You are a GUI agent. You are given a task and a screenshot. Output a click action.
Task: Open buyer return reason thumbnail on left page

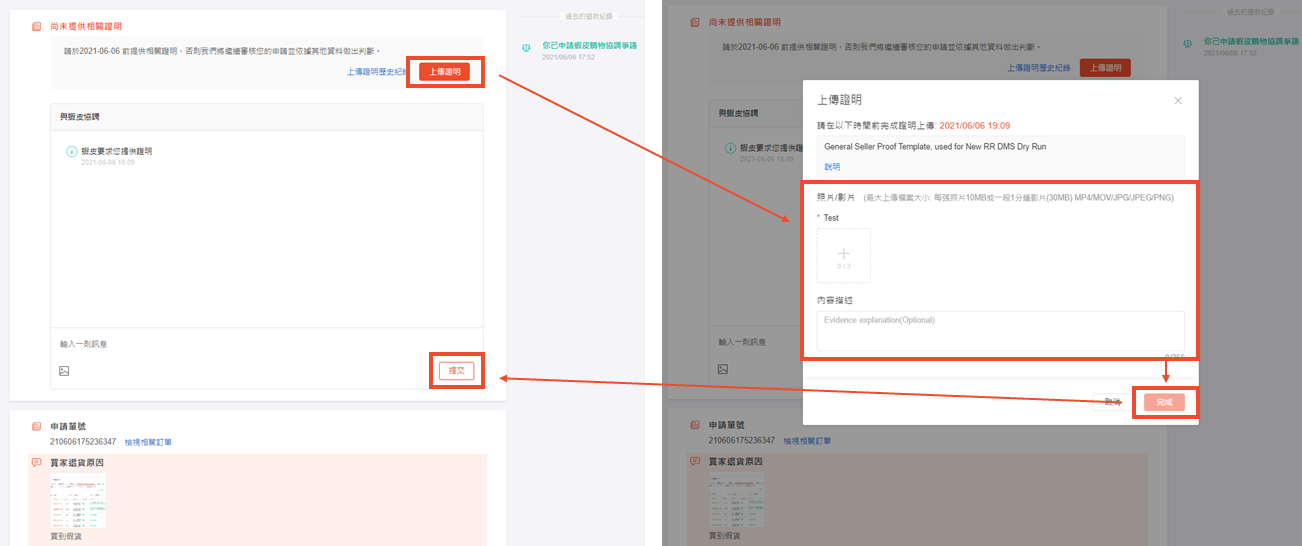pos(78,500)
